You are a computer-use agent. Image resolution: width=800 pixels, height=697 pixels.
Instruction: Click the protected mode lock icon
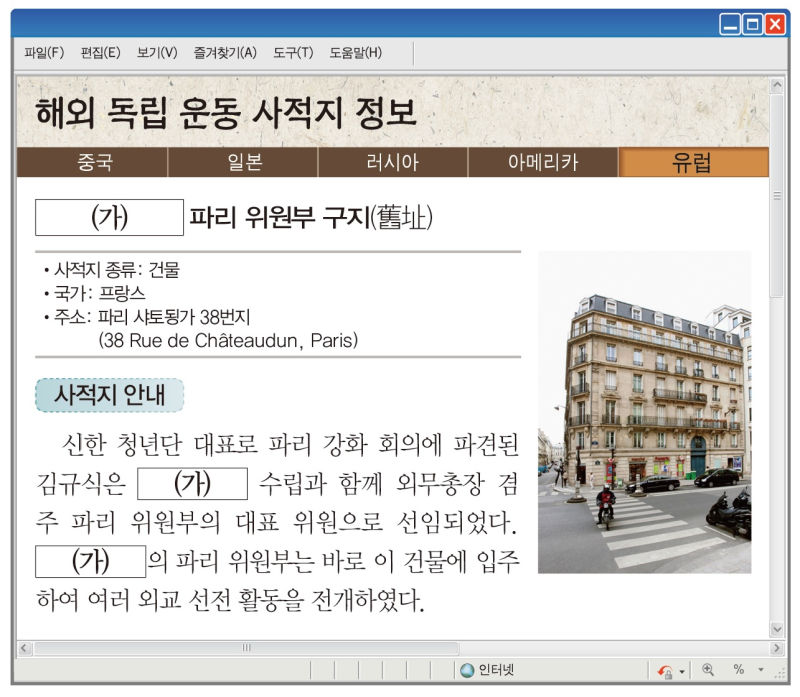click(x=665, y=670)
